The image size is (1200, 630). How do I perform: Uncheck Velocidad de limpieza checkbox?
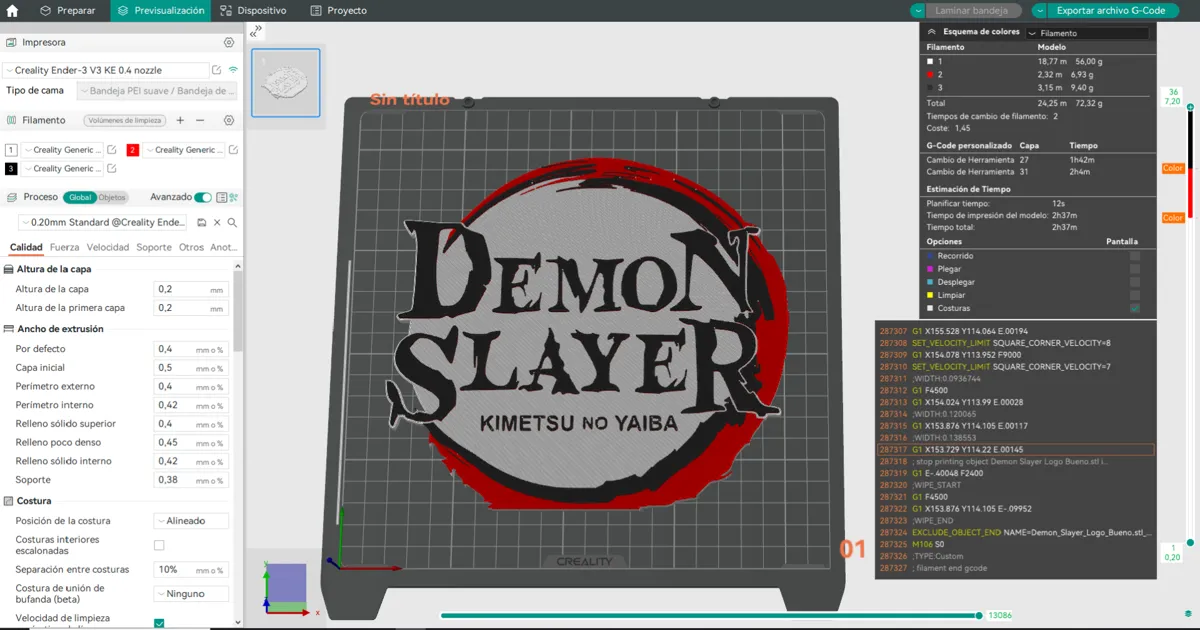tap(159, 623)
